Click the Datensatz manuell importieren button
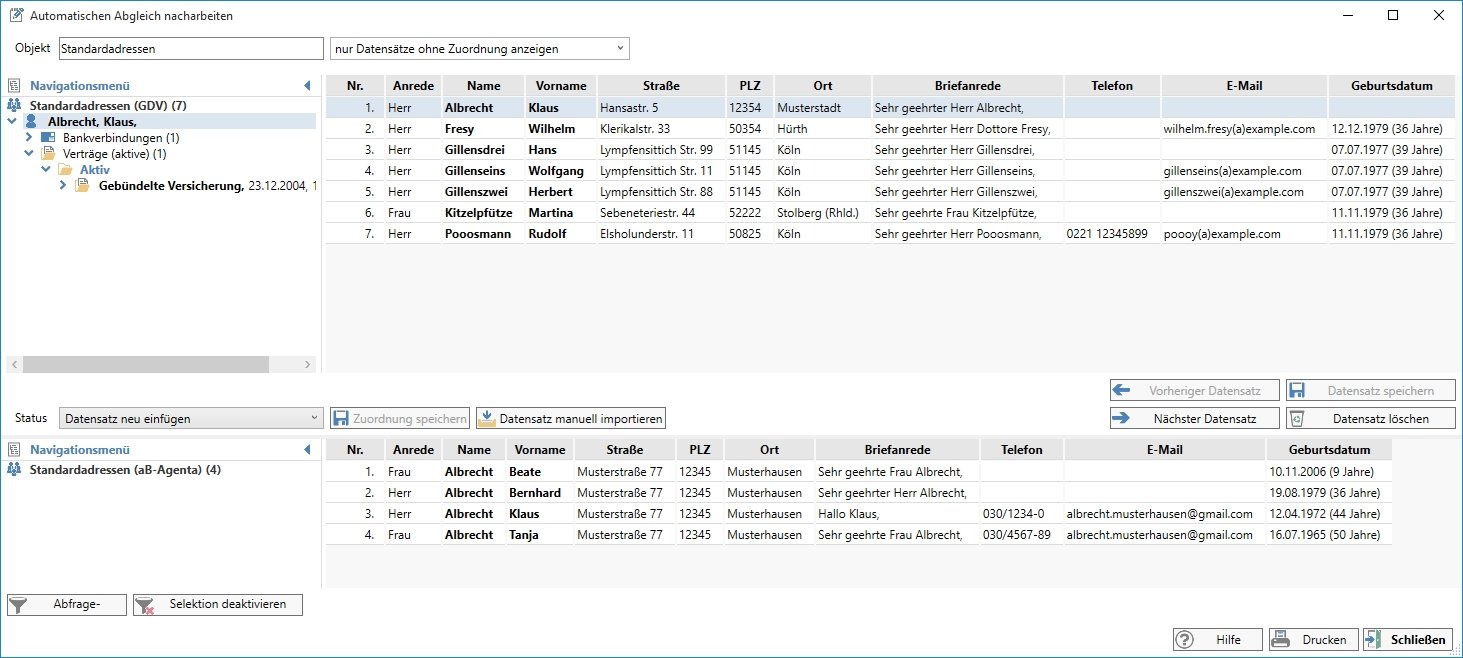Screen dimensions: 1463x658 tap(571, 419)
